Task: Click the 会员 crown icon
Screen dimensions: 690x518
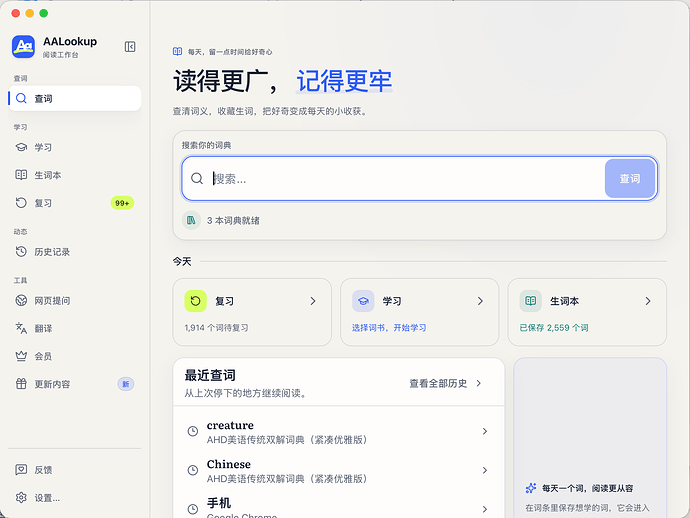Action: 21,356
